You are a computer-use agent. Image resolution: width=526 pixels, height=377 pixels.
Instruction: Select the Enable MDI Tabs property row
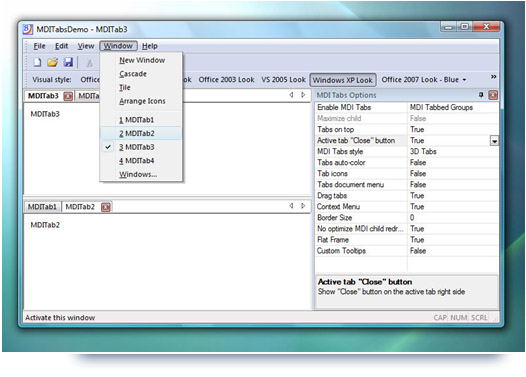(407, 107)
